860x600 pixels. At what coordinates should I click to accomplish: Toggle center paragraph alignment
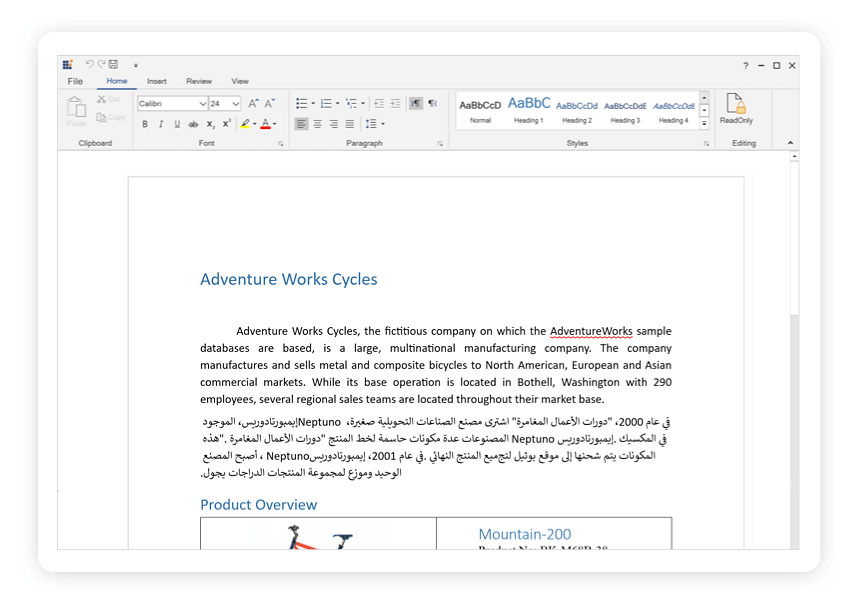[x=316, y=123]
